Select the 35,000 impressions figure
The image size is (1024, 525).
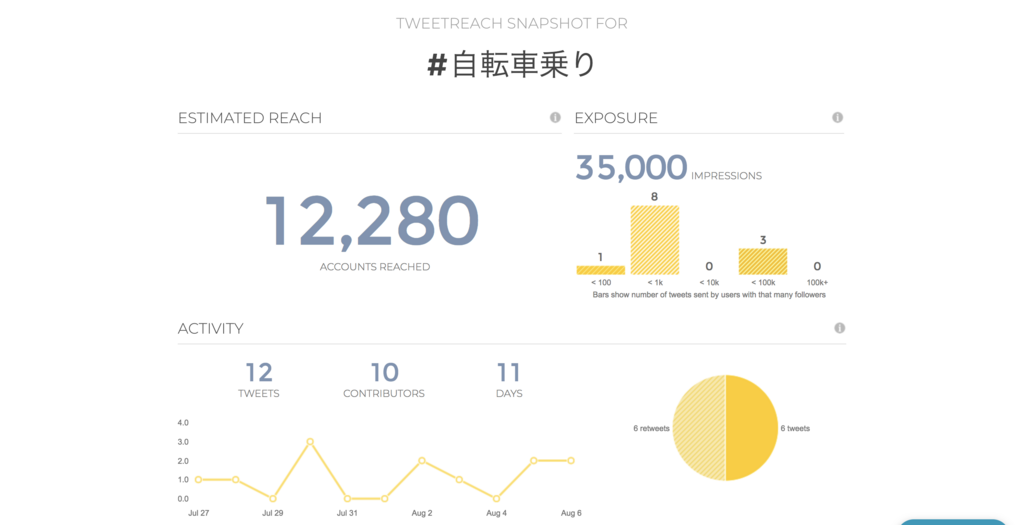pyautogui.click(x=631, y=167)
